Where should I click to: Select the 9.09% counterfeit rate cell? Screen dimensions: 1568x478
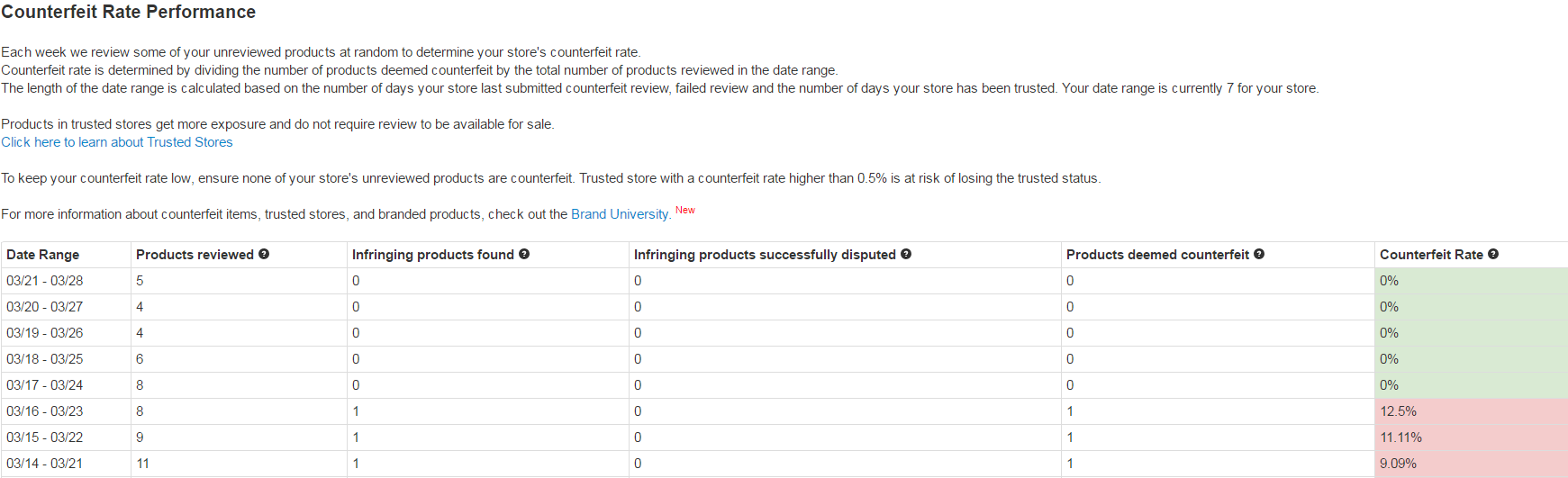(1398, 464)
